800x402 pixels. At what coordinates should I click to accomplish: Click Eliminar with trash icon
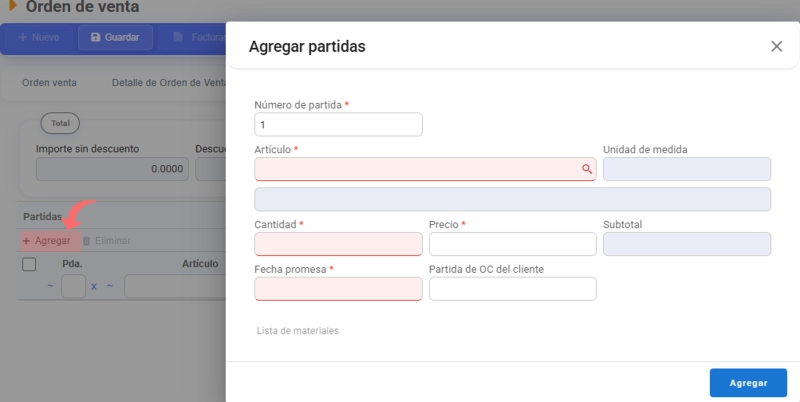pos(107,240)
